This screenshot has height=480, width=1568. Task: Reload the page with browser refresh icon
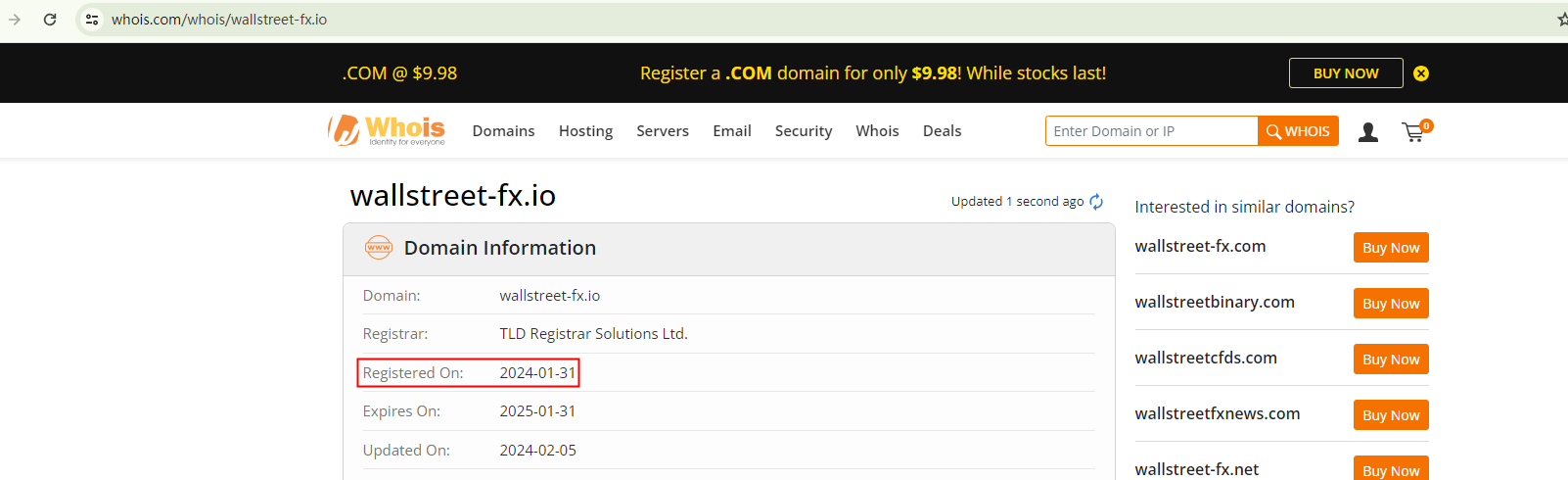pos(50,20)
